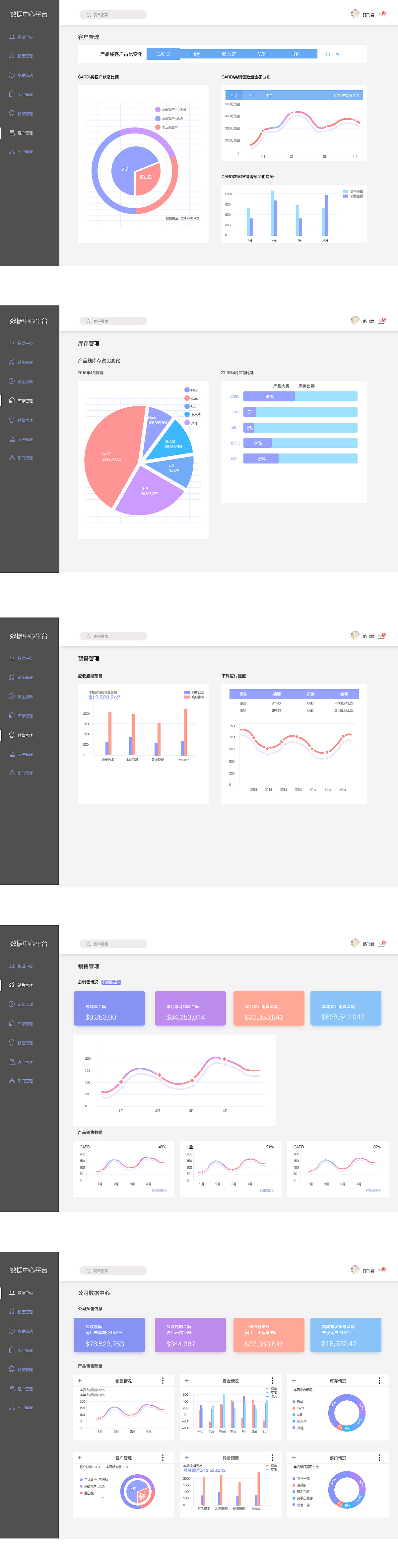398x1568 pixels.
Task: Click the 客户数量 legend swatch in the bar chart
Action: click(346, 192)
